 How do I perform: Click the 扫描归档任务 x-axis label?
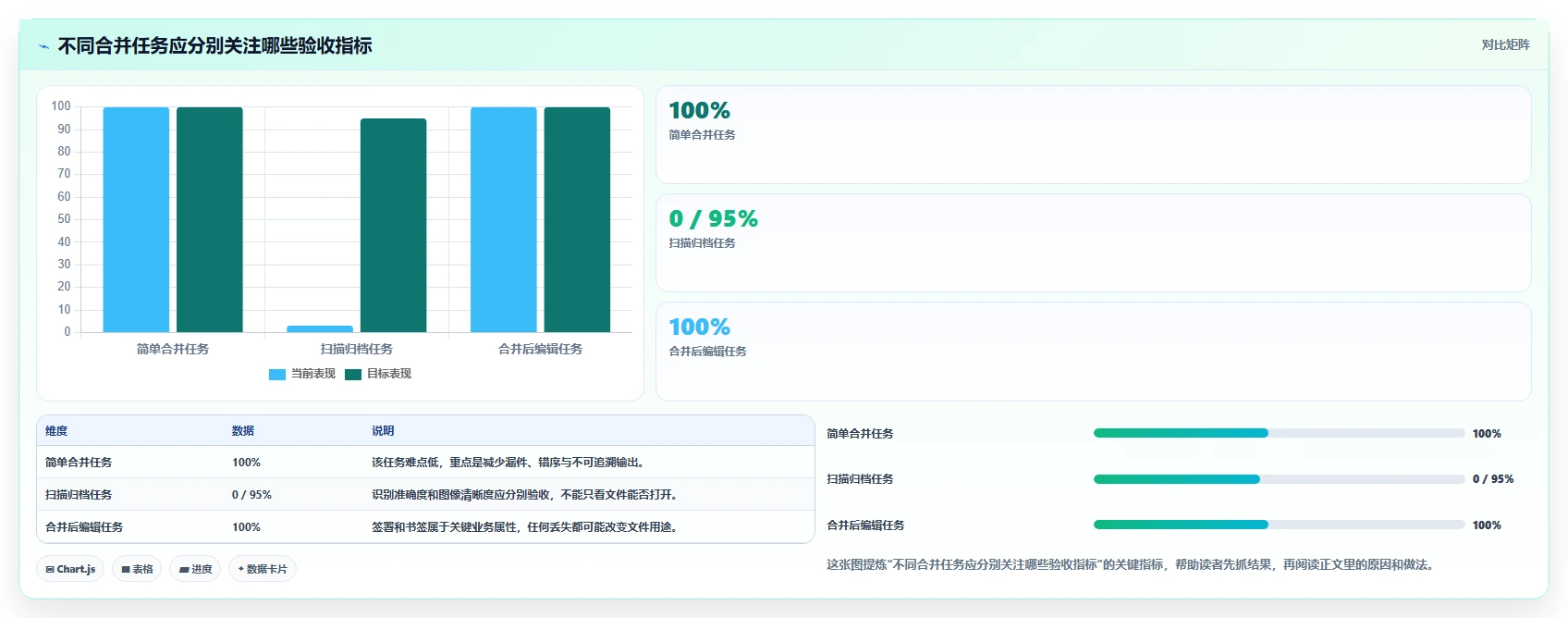357,349
